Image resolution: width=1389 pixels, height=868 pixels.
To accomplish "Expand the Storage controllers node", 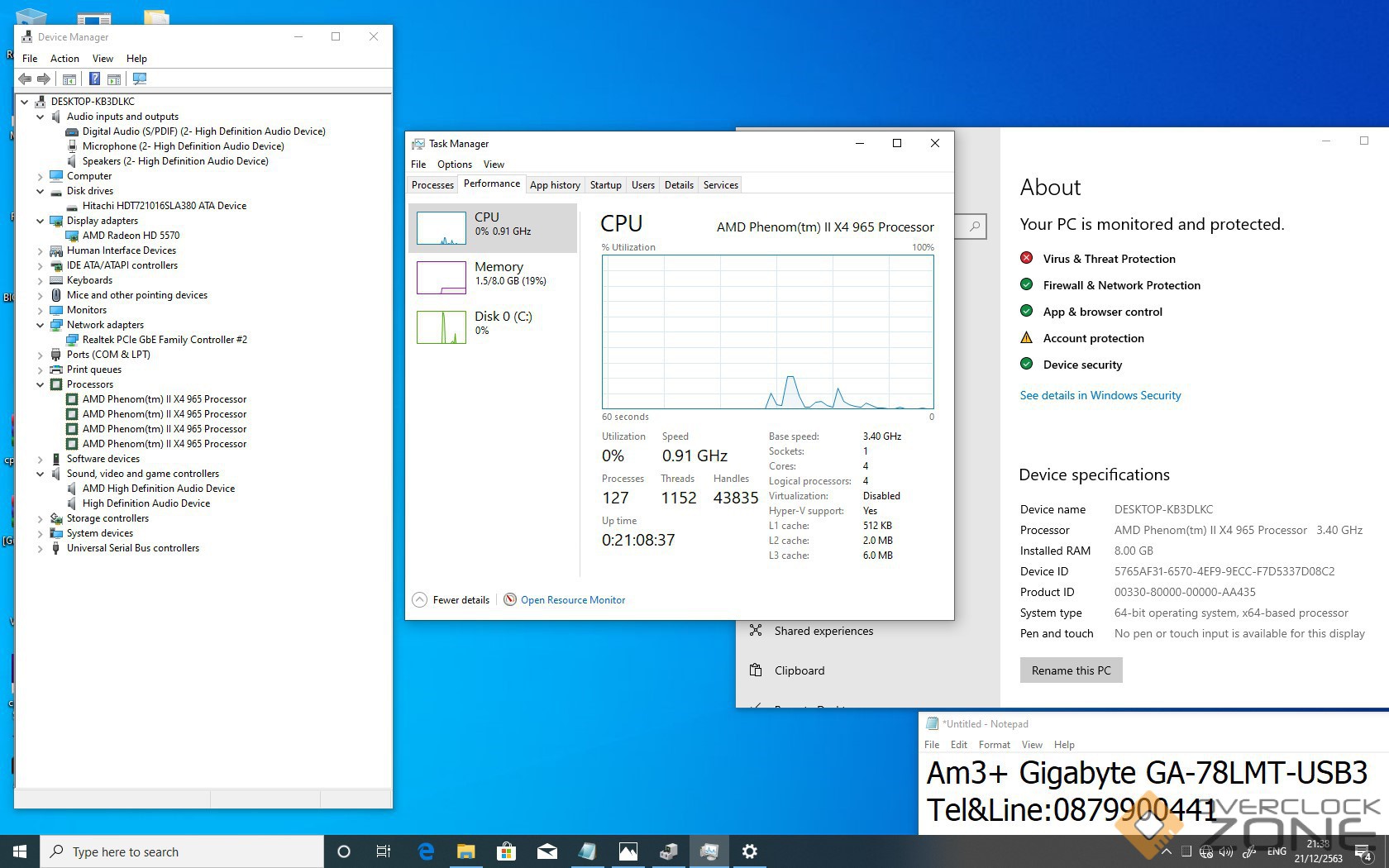I will 41,518.
